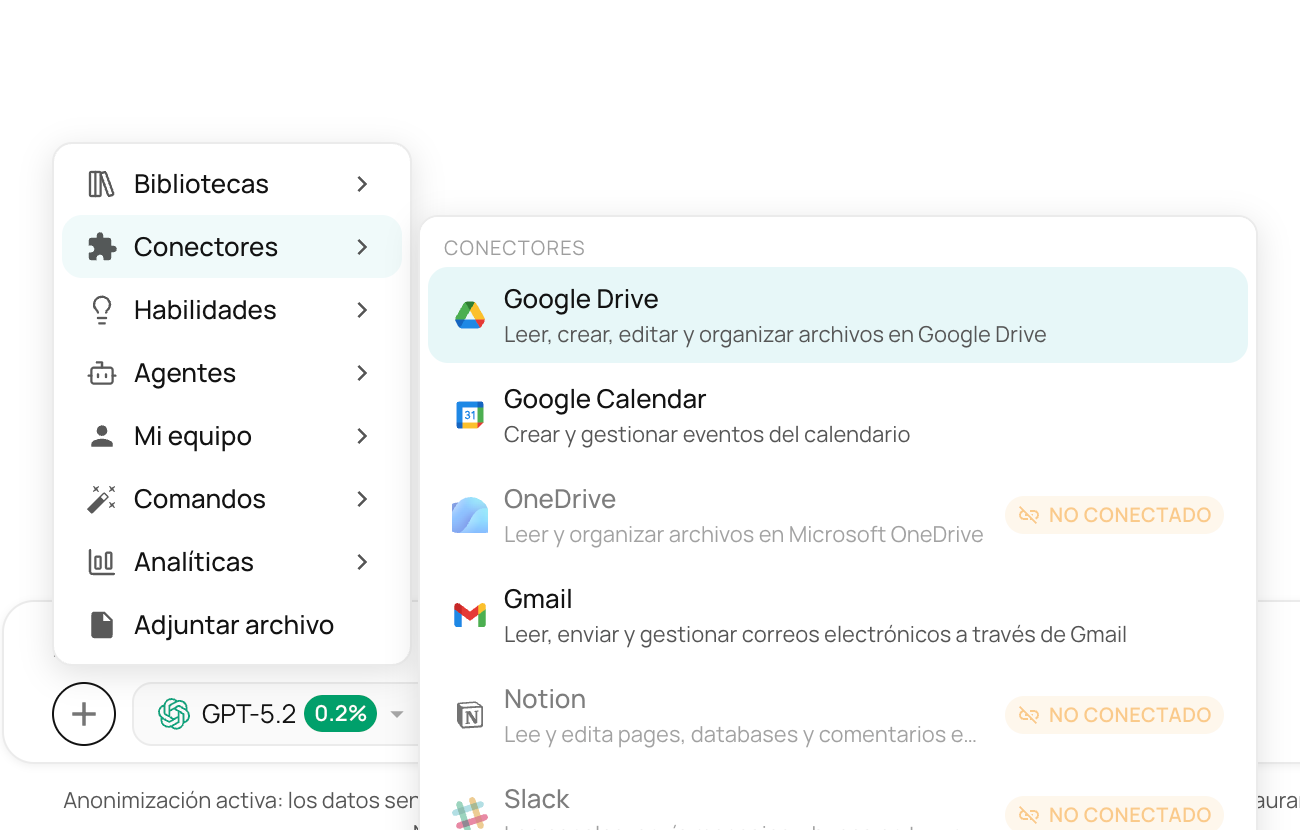Expand the Agentes submenu chevron
The width and height of the screenshot is (1300, 830).
[x=362, y=373]
